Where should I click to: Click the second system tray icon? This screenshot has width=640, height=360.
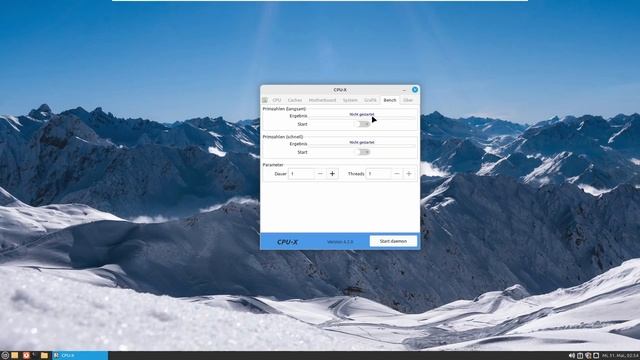click(580, 356)
